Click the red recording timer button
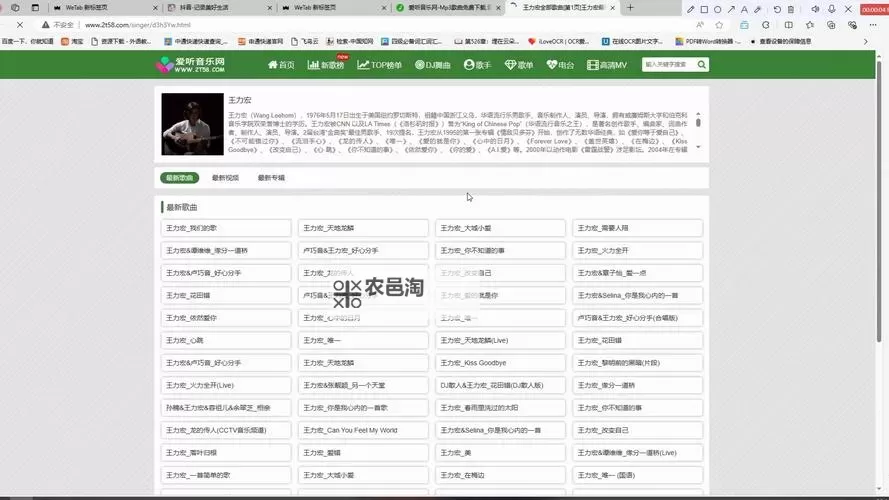 pyautogui.click(x=874, y=9)
